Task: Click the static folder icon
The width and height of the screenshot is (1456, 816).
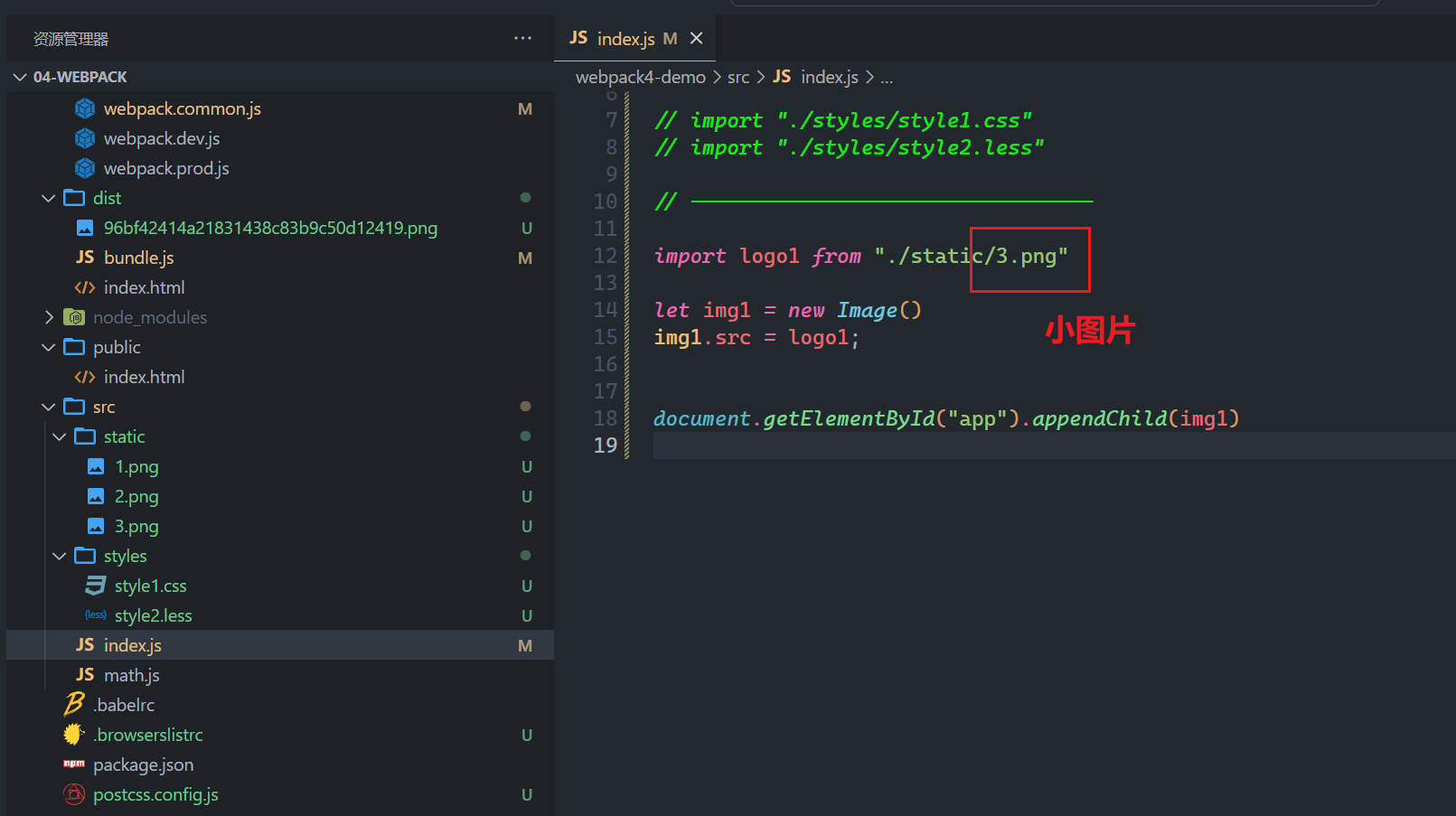Action: pos(85,436)
